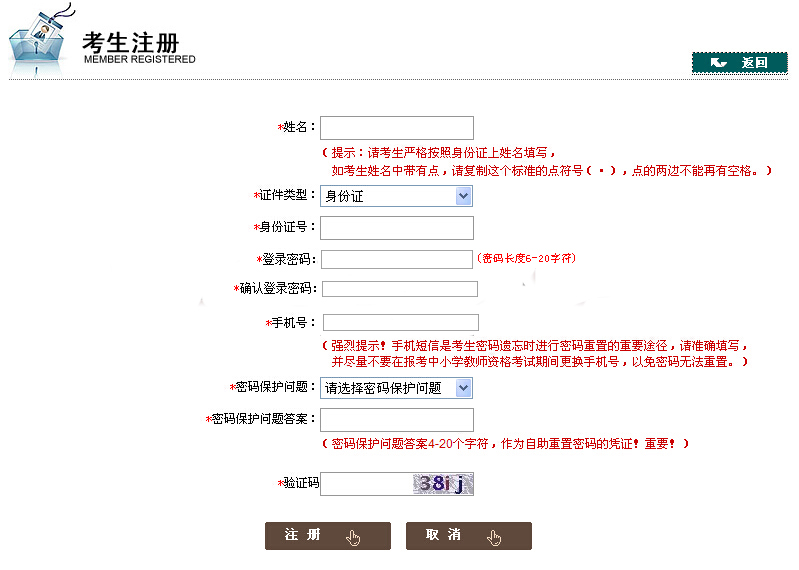This screenshot has height=570, width=799.
Task: Click the arrow icon in 返回 button
Action: (718, 63)
